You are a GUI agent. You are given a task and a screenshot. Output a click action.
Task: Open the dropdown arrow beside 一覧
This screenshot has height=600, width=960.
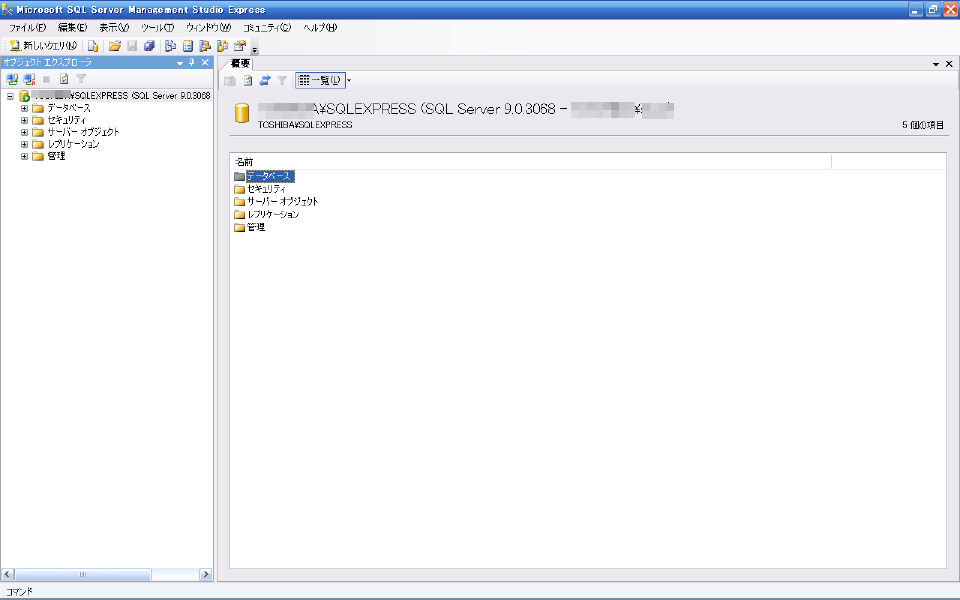click(x=349, y=80)
